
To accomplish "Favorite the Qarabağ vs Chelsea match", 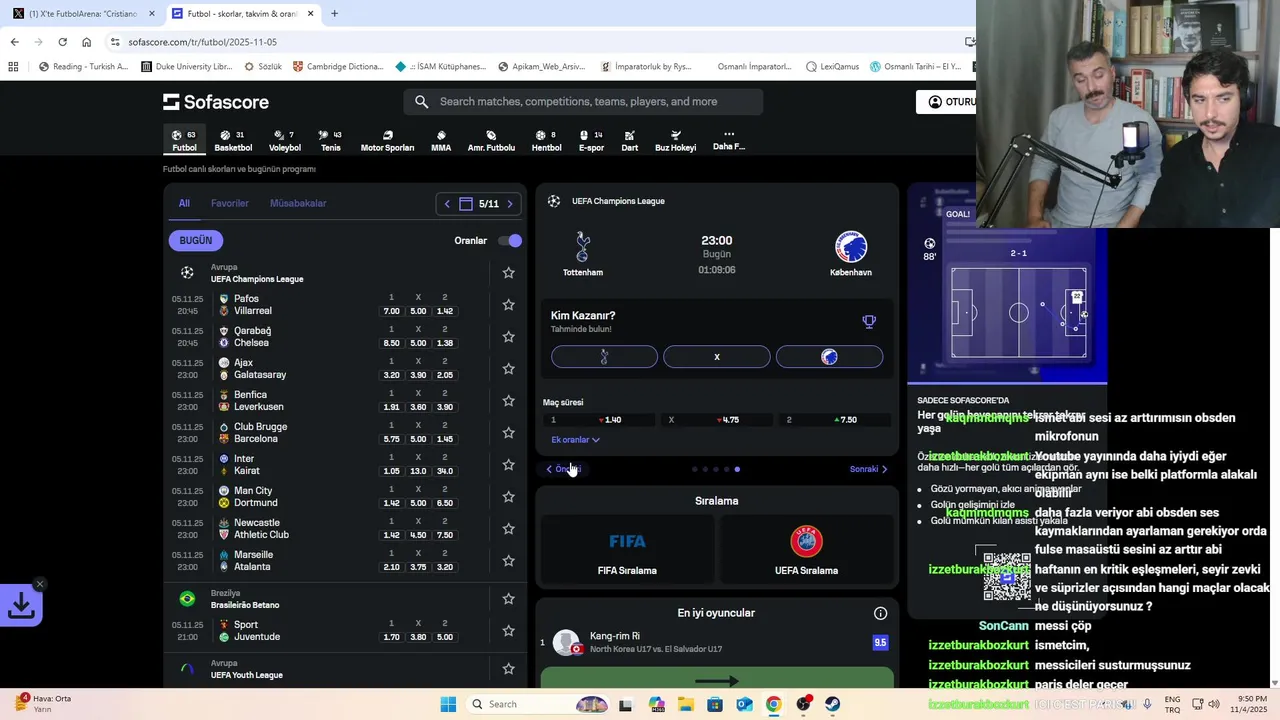I will pos(508,337).
